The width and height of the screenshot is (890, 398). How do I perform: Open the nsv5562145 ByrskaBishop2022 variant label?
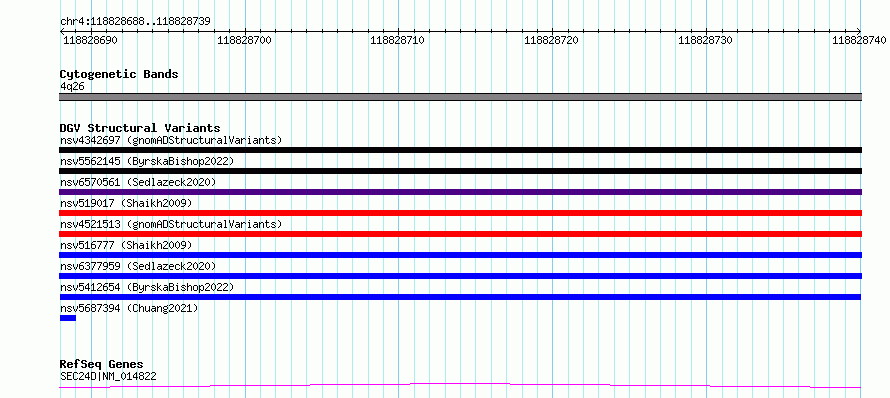(x=147, y=161)
